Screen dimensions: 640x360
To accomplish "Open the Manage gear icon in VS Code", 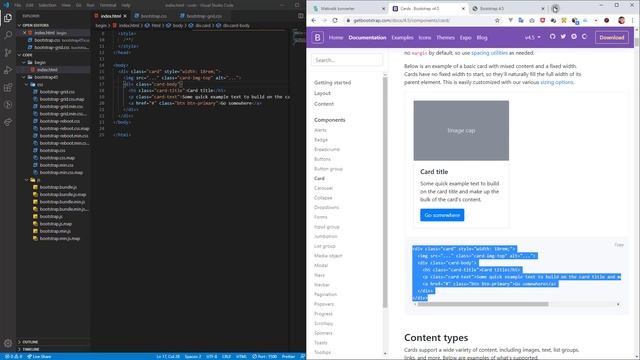I will pyautogui.click(x=8, y=343).
